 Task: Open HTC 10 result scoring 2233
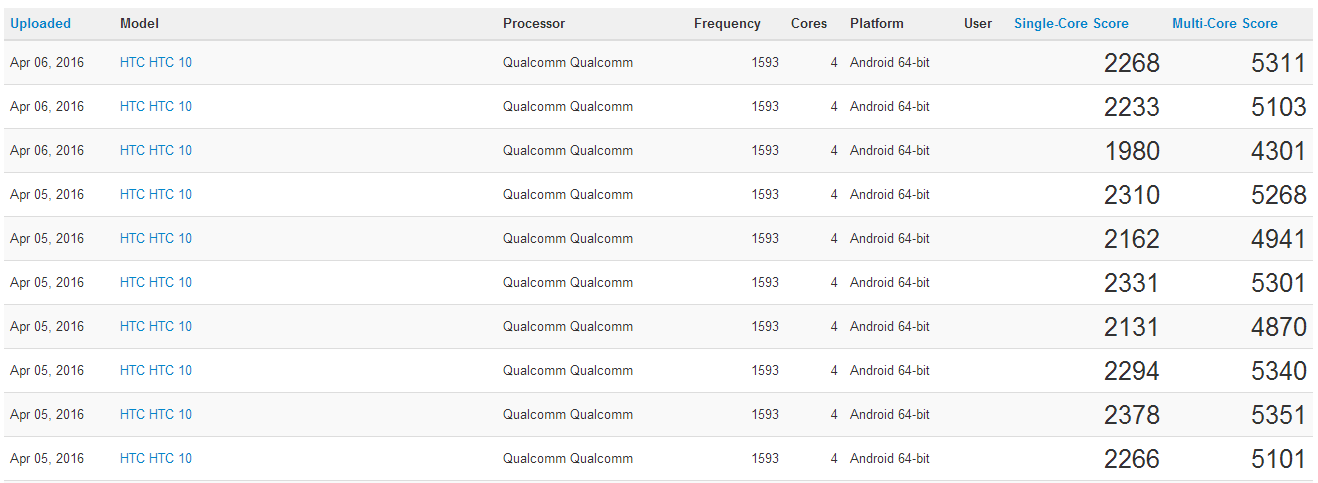pyautogui.click(x=156, y=106)
